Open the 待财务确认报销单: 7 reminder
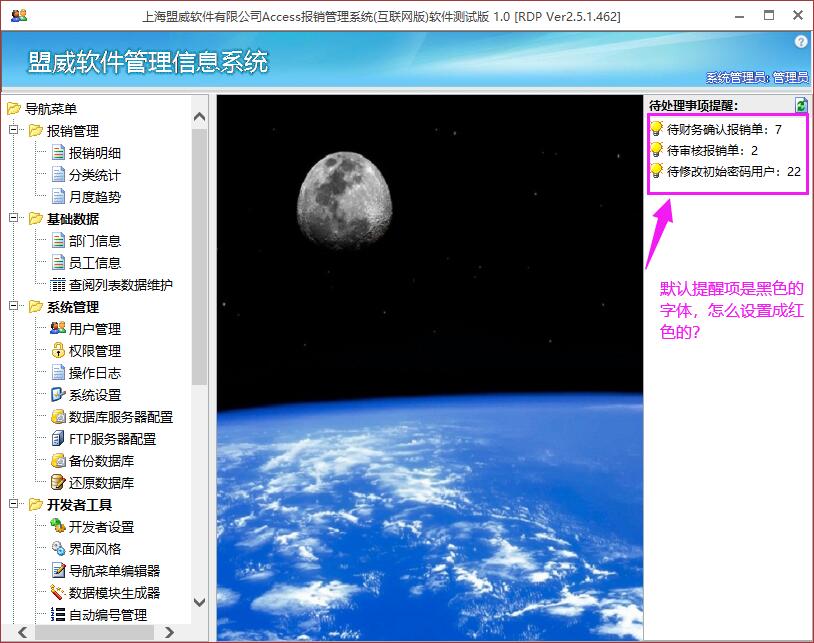The width and height of the screenshot is (814, 643). coord(724,129)
